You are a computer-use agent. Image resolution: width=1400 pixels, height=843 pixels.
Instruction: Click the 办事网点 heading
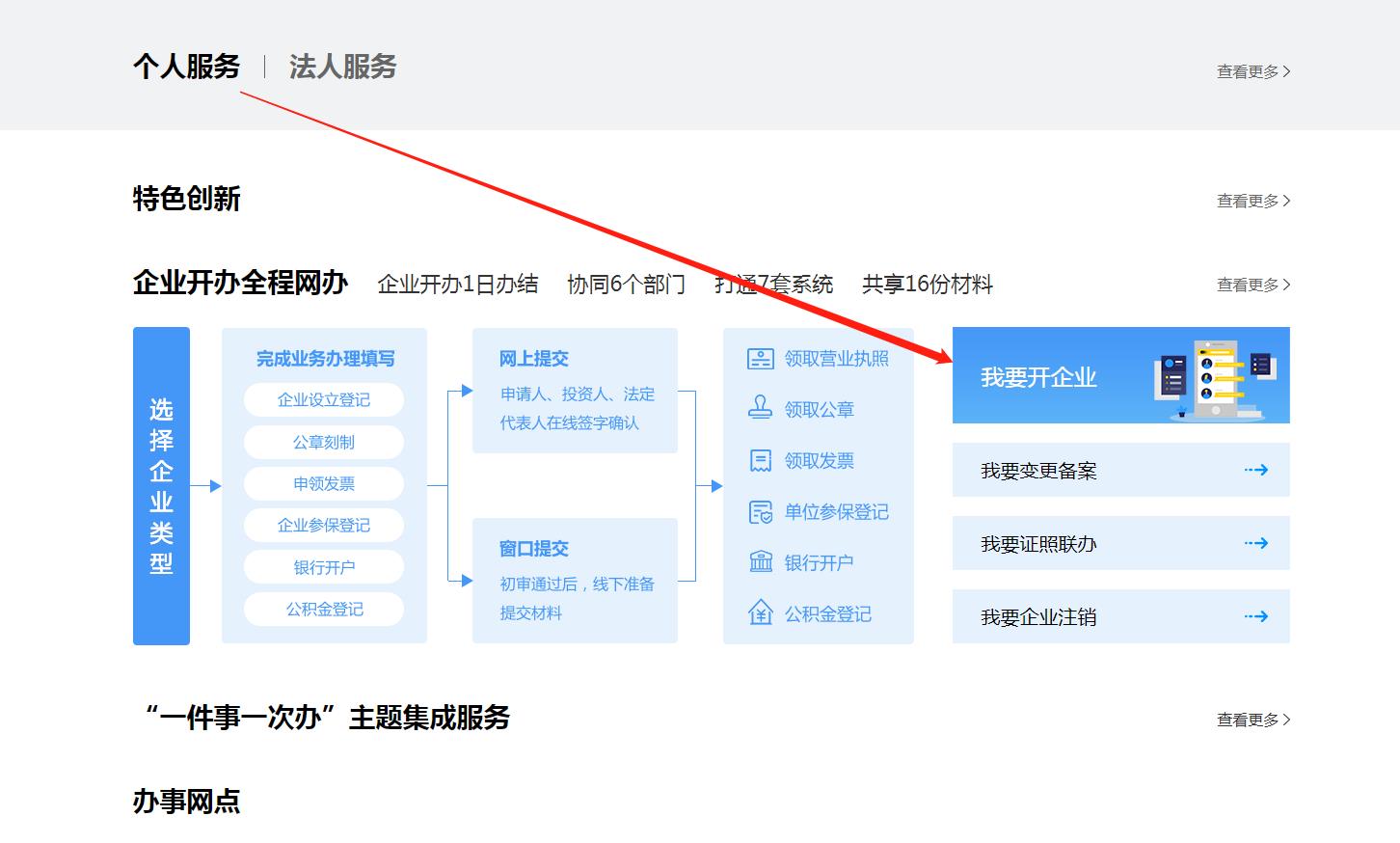[x=186, y=802]
